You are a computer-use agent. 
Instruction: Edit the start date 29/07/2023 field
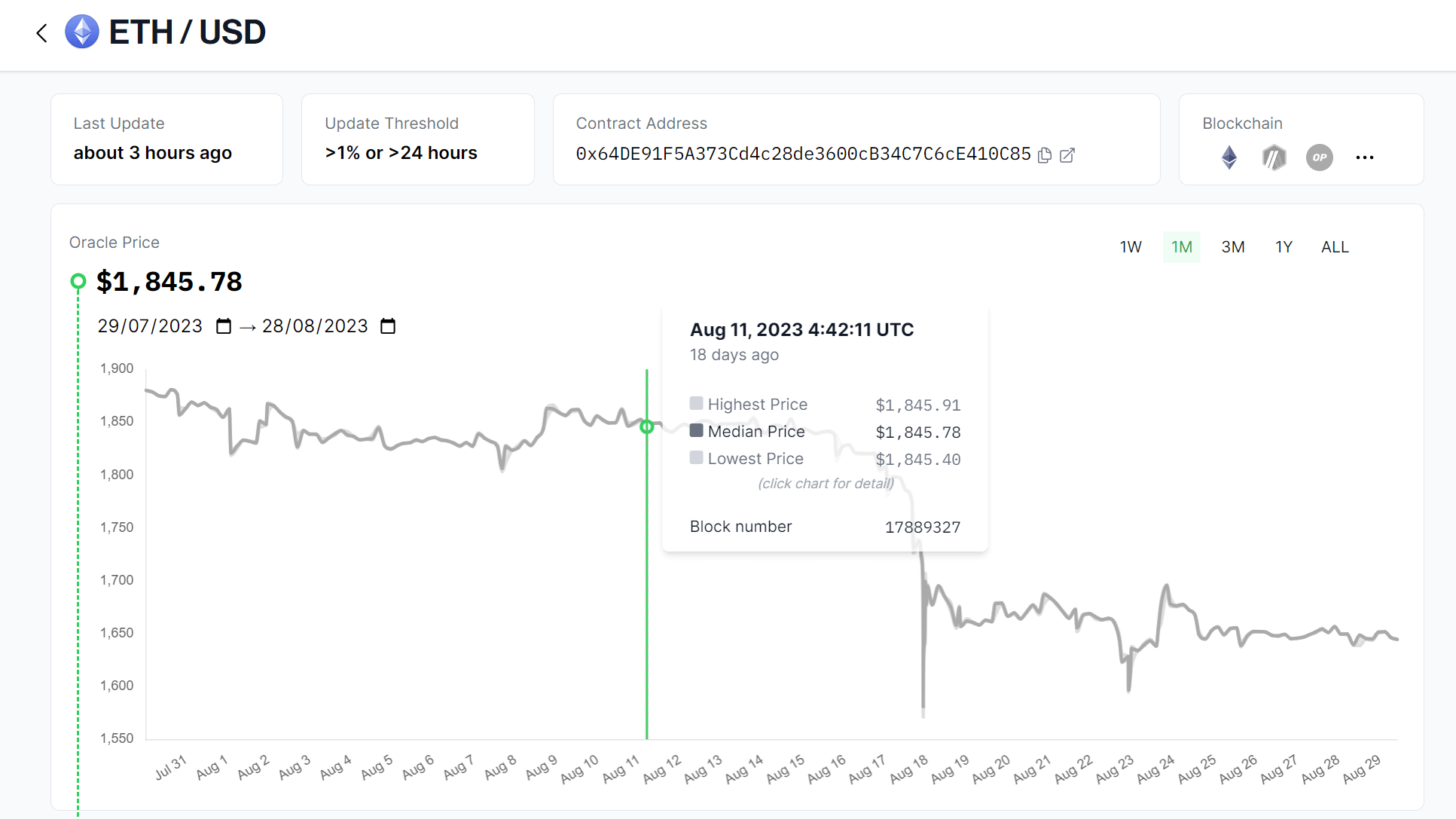coord(150,326)
